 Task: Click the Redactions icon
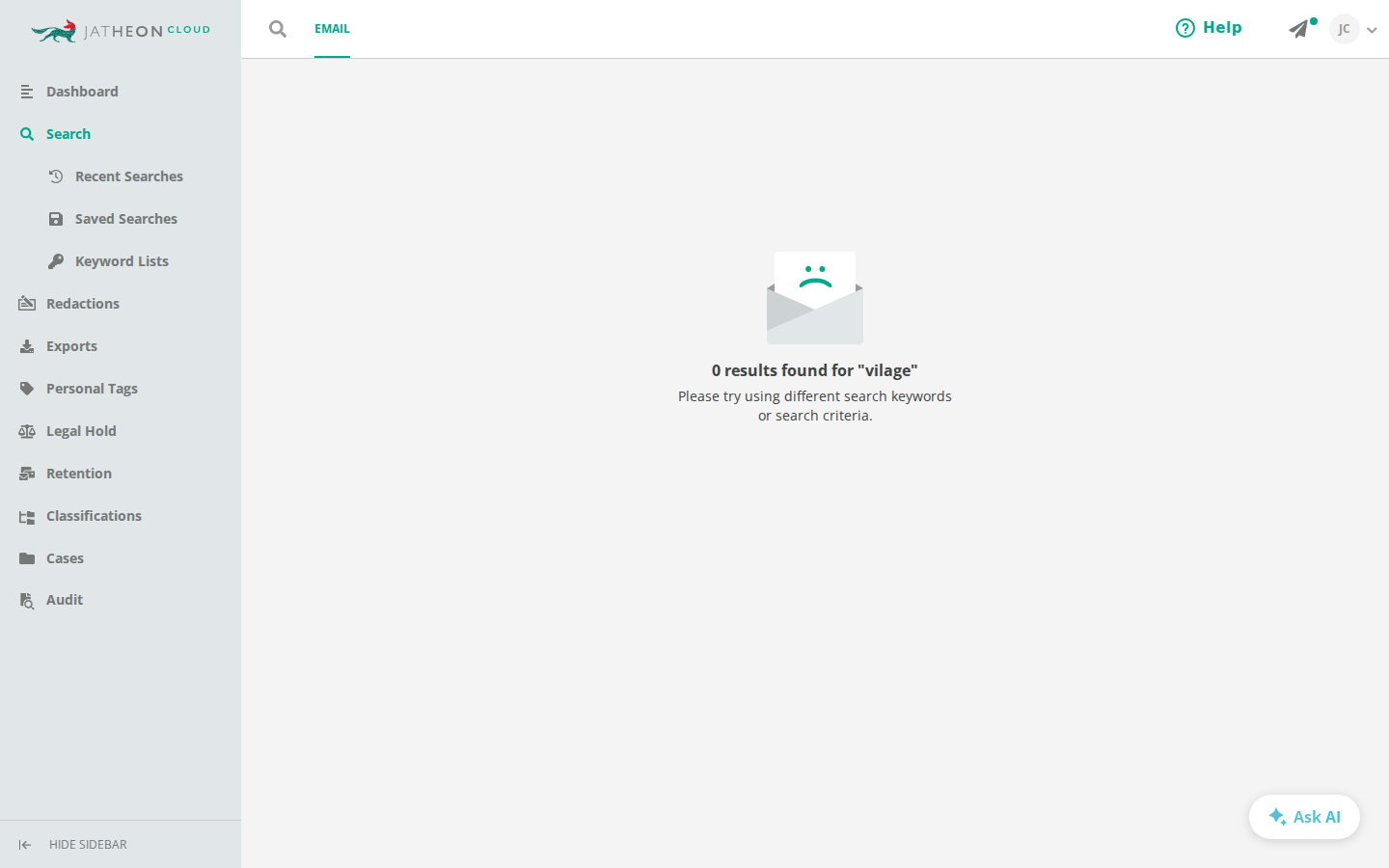click(x=27, y=304)
